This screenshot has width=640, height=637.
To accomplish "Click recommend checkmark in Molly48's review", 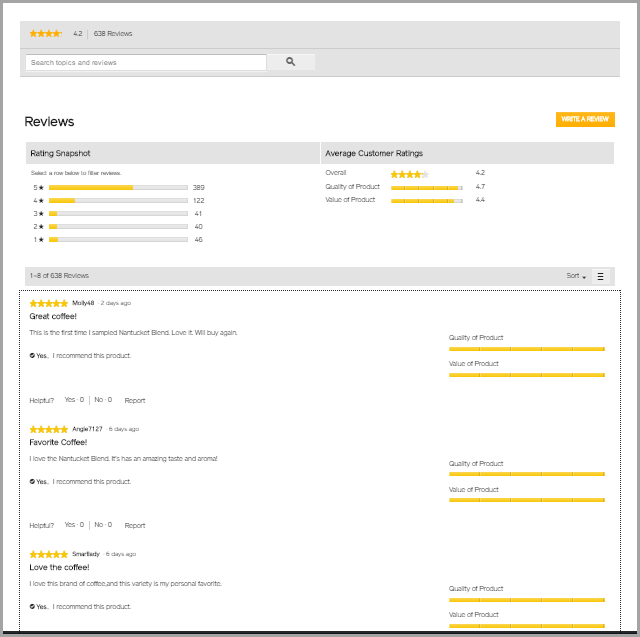I will [x=33, y=356].
